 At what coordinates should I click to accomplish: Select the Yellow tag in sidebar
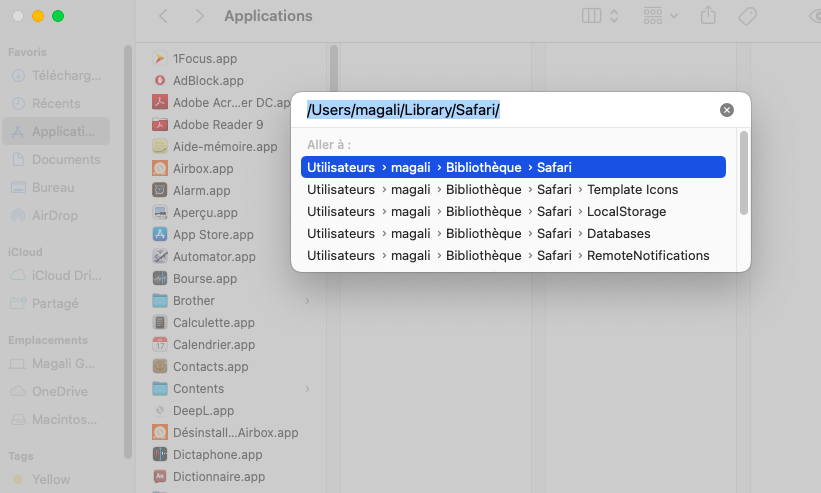pos(57,479)
